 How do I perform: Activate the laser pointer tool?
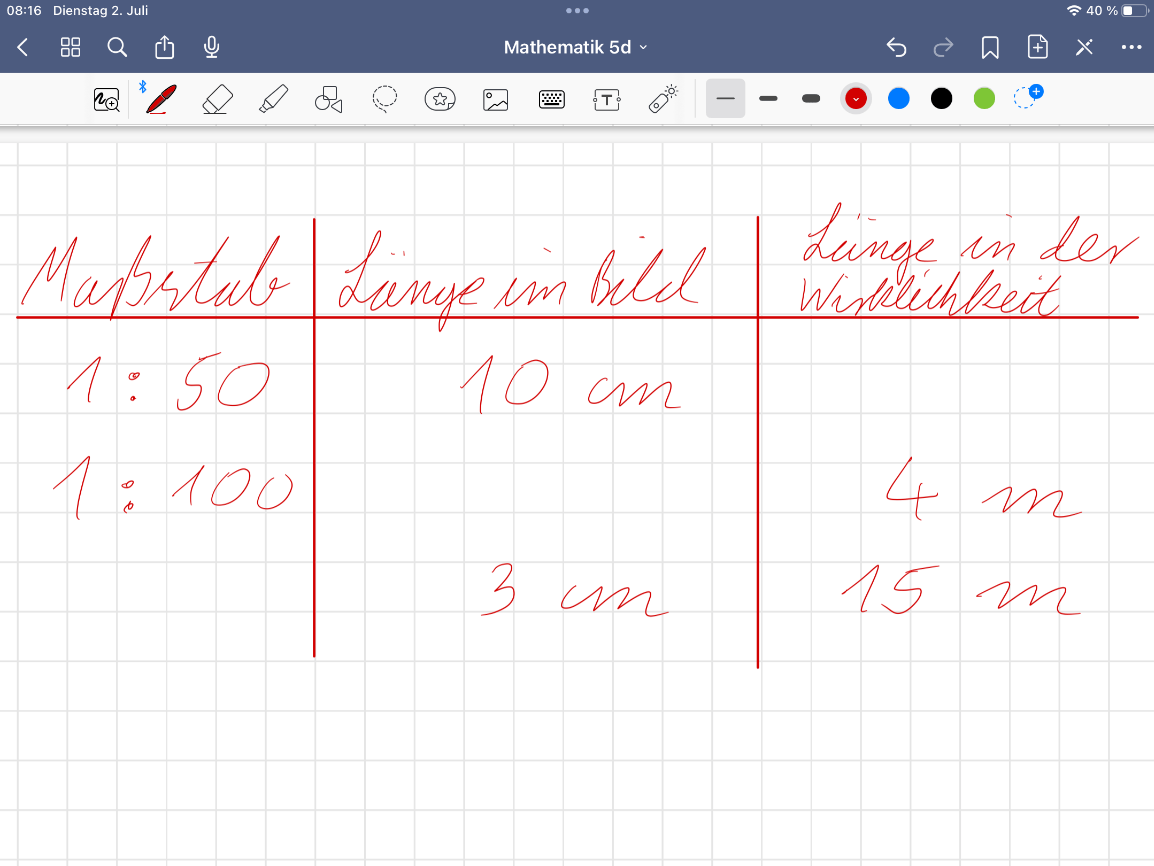click(x=663, y=98)
